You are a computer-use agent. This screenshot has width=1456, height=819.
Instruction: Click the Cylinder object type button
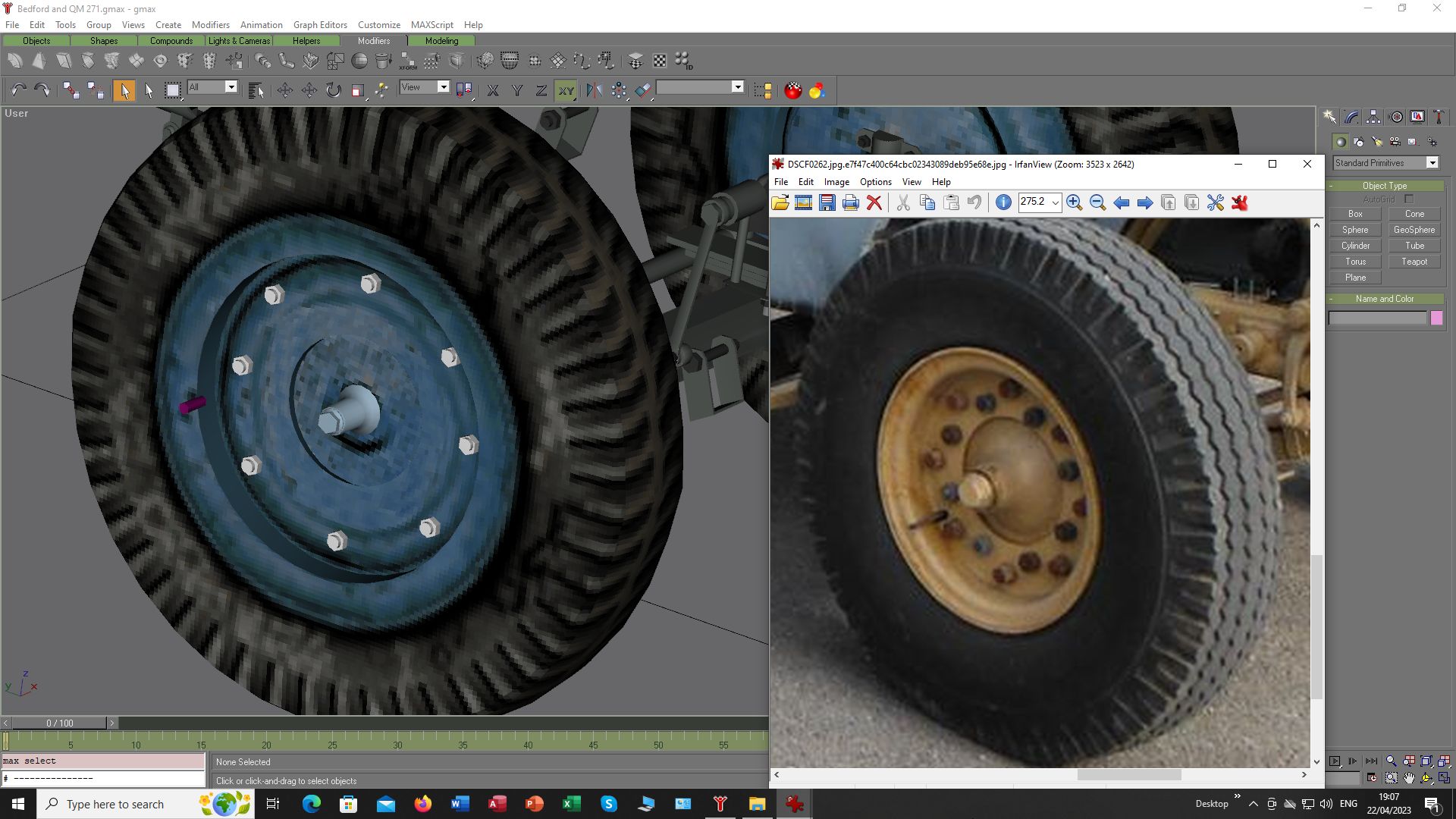tap(1355, 246)
